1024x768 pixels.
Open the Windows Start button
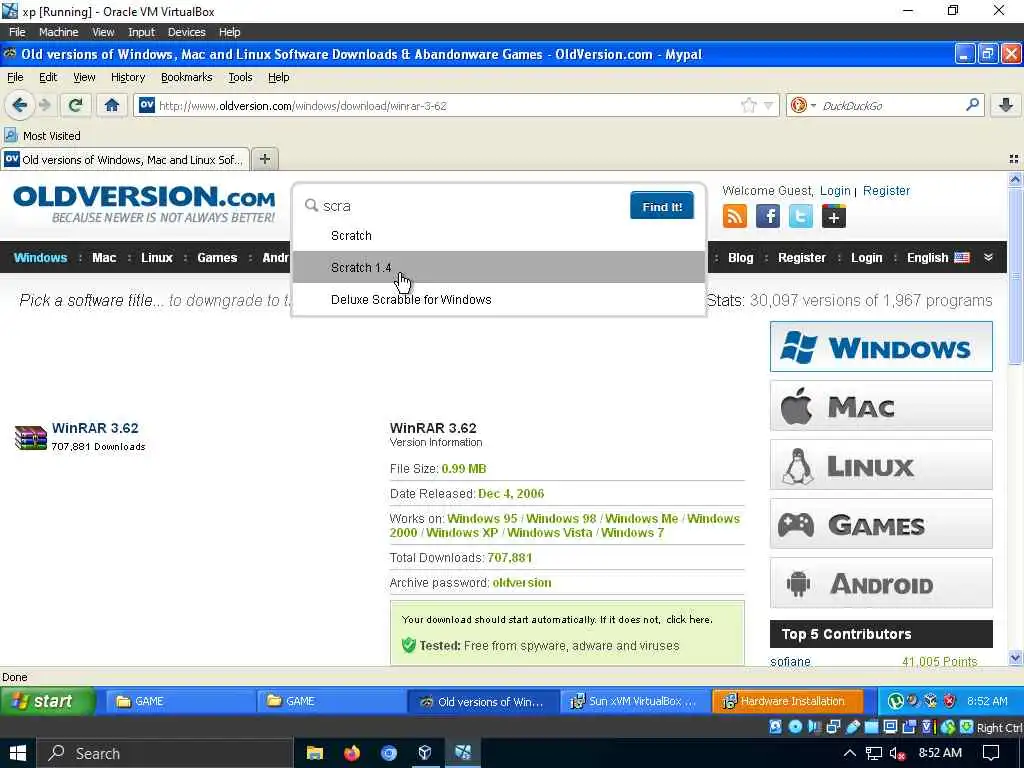tap(18, 753)
